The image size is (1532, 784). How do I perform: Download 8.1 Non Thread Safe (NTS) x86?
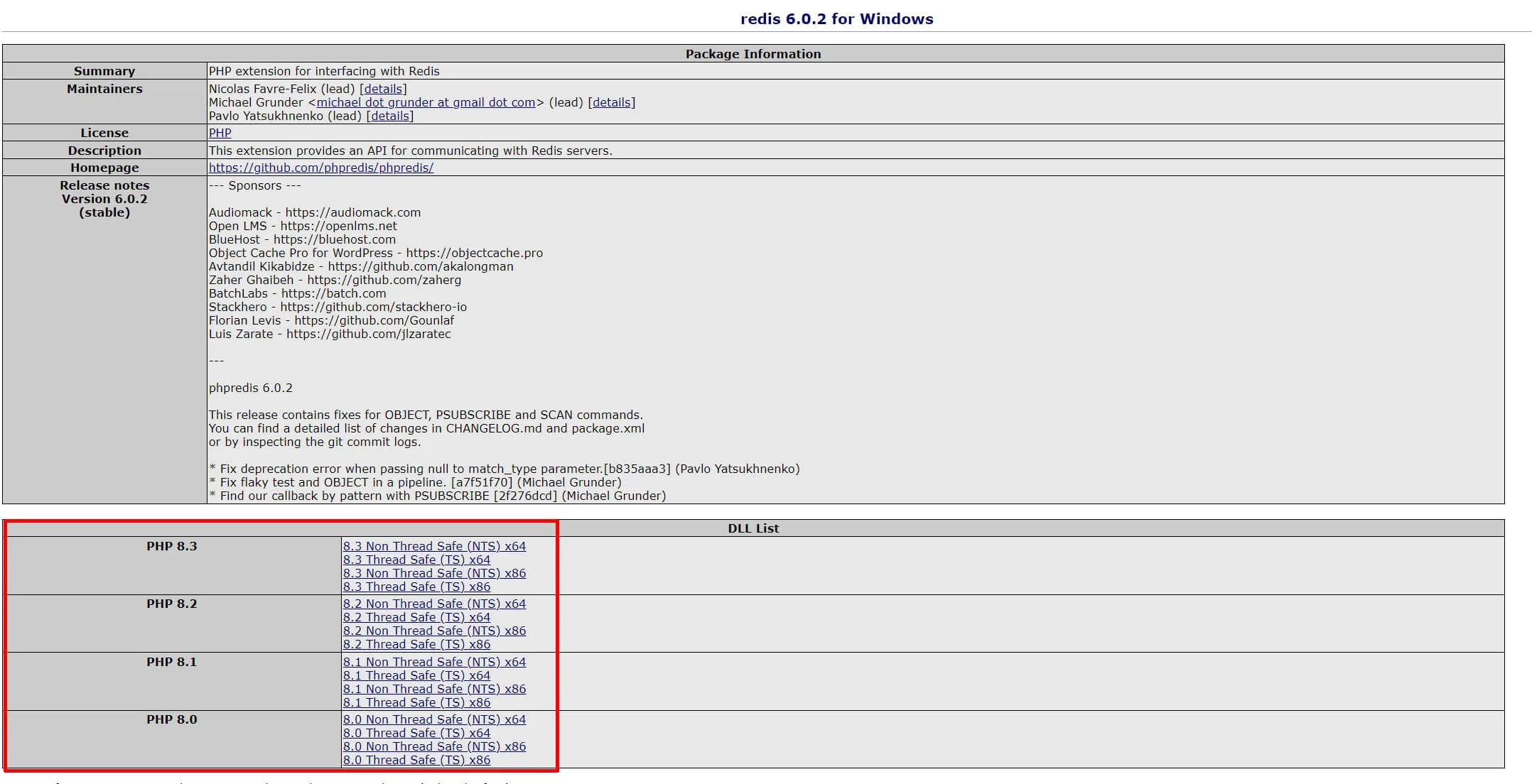pyautogui.click(x=434, y=689)
